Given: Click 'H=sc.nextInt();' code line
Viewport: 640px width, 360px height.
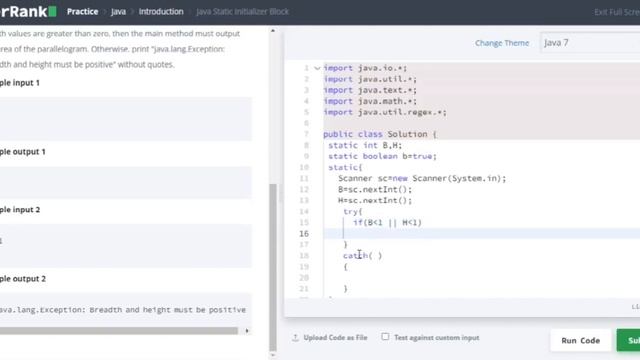Looking at the screenshot, I should [375, 200].
